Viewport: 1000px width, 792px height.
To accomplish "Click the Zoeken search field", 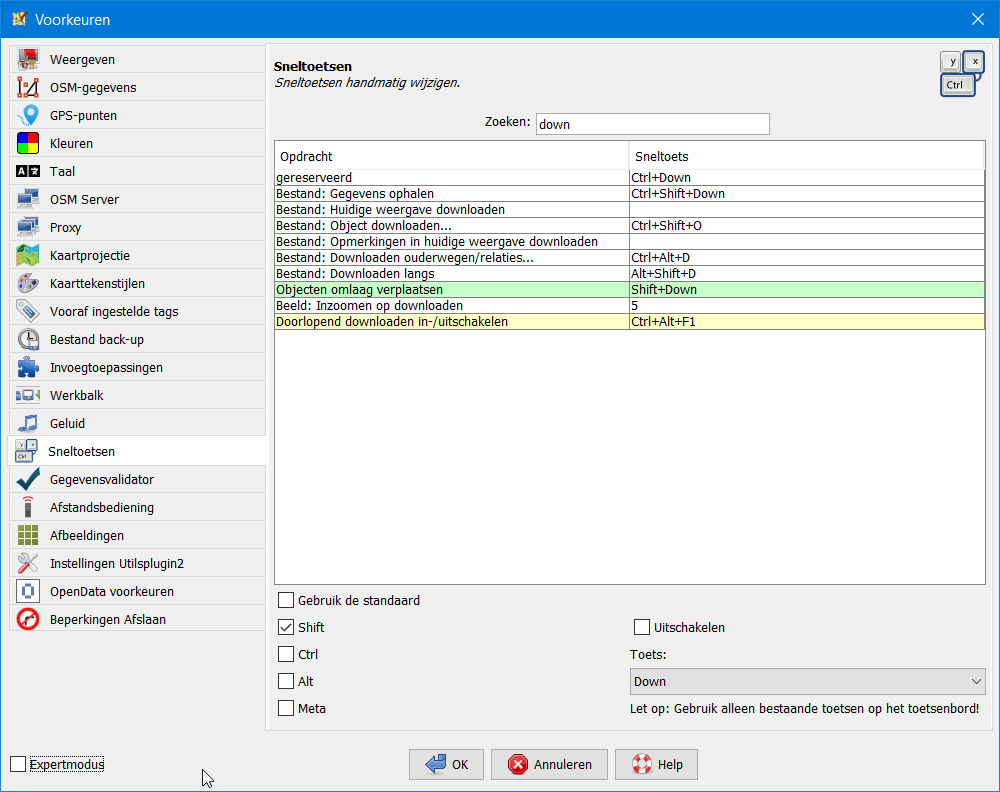I will tap(652, 124).
